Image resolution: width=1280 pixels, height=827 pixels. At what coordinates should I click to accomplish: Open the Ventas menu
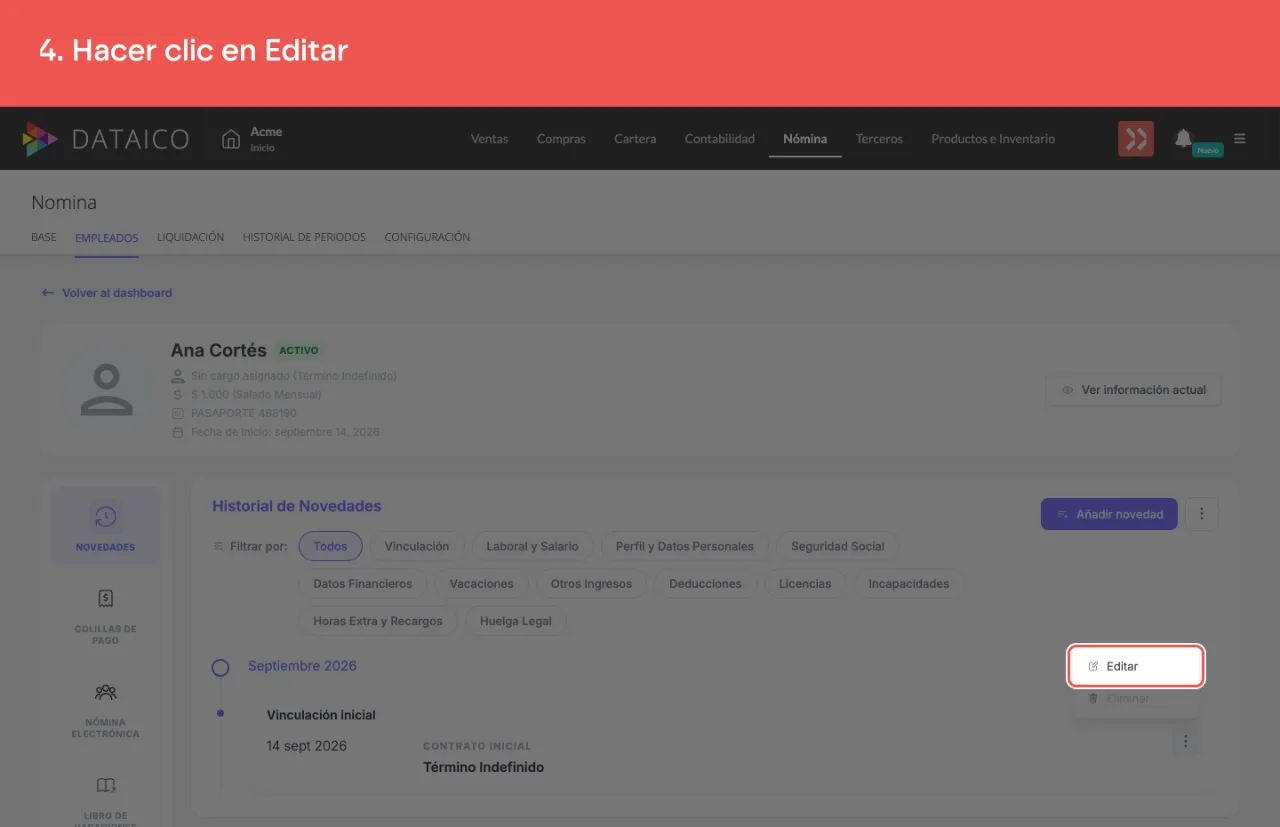pyautogui.click(x=489, y=139)
